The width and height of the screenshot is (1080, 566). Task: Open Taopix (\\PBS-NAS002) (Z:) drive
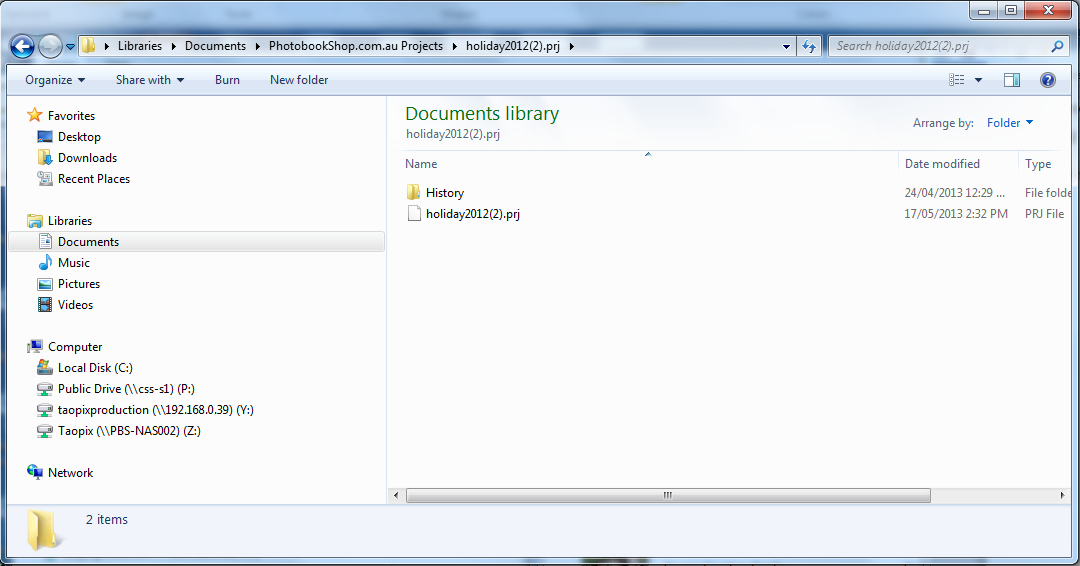(129, 431)
